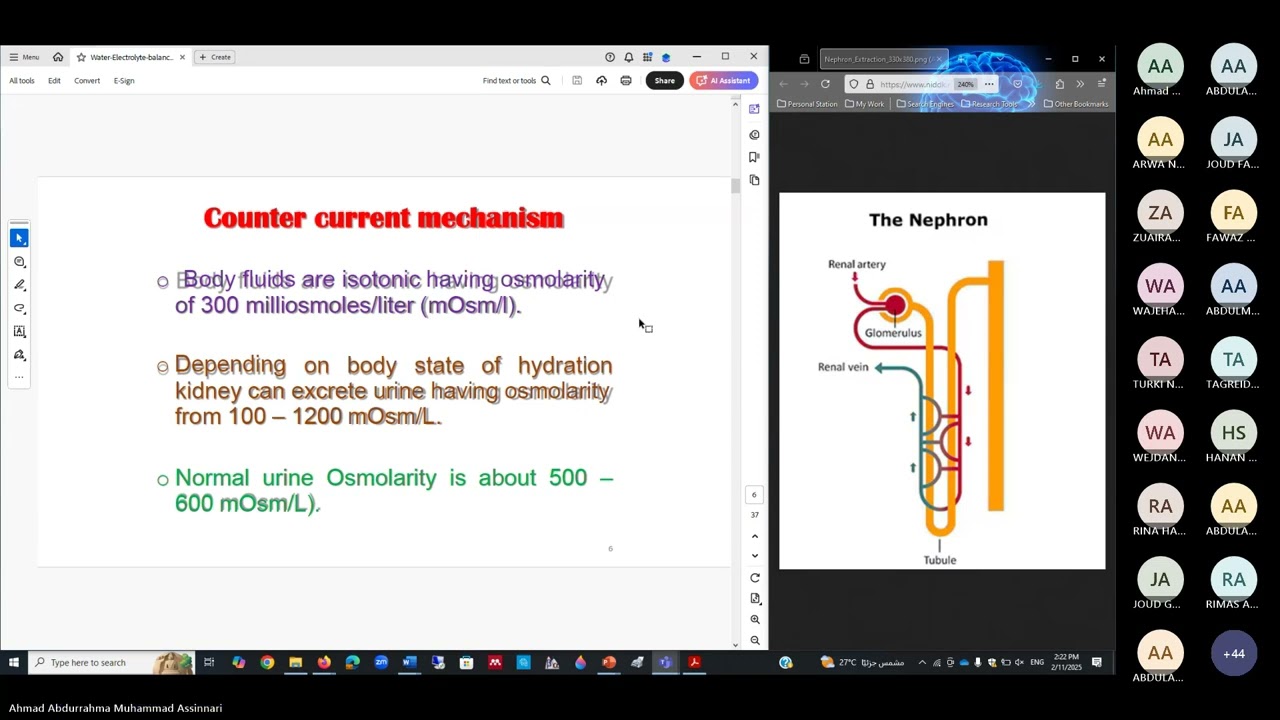Open the Acrobat Menu
The image size is (1280, 720).
[24, 57]
